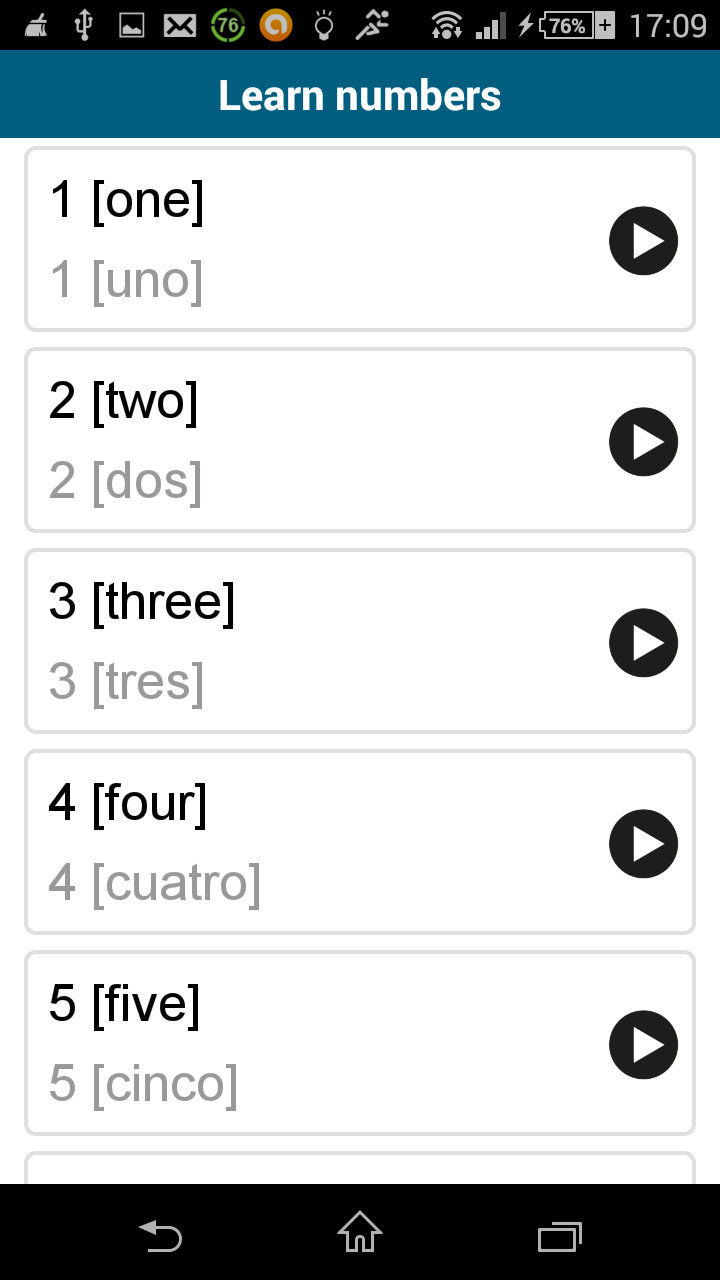Tap the partially visible sixth number card
720x1280 pixels.
[x=360, y=1168]
